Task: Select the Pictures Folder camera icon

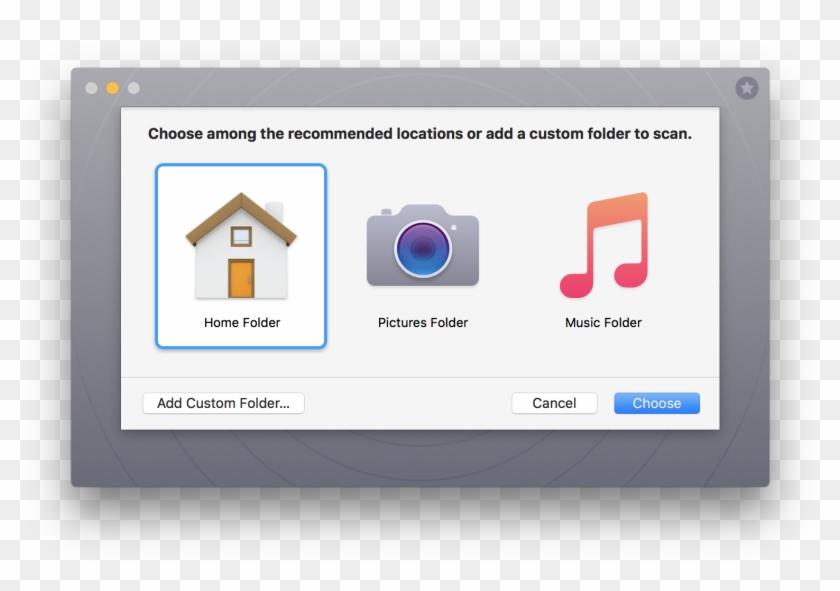Action: [423, 245]
